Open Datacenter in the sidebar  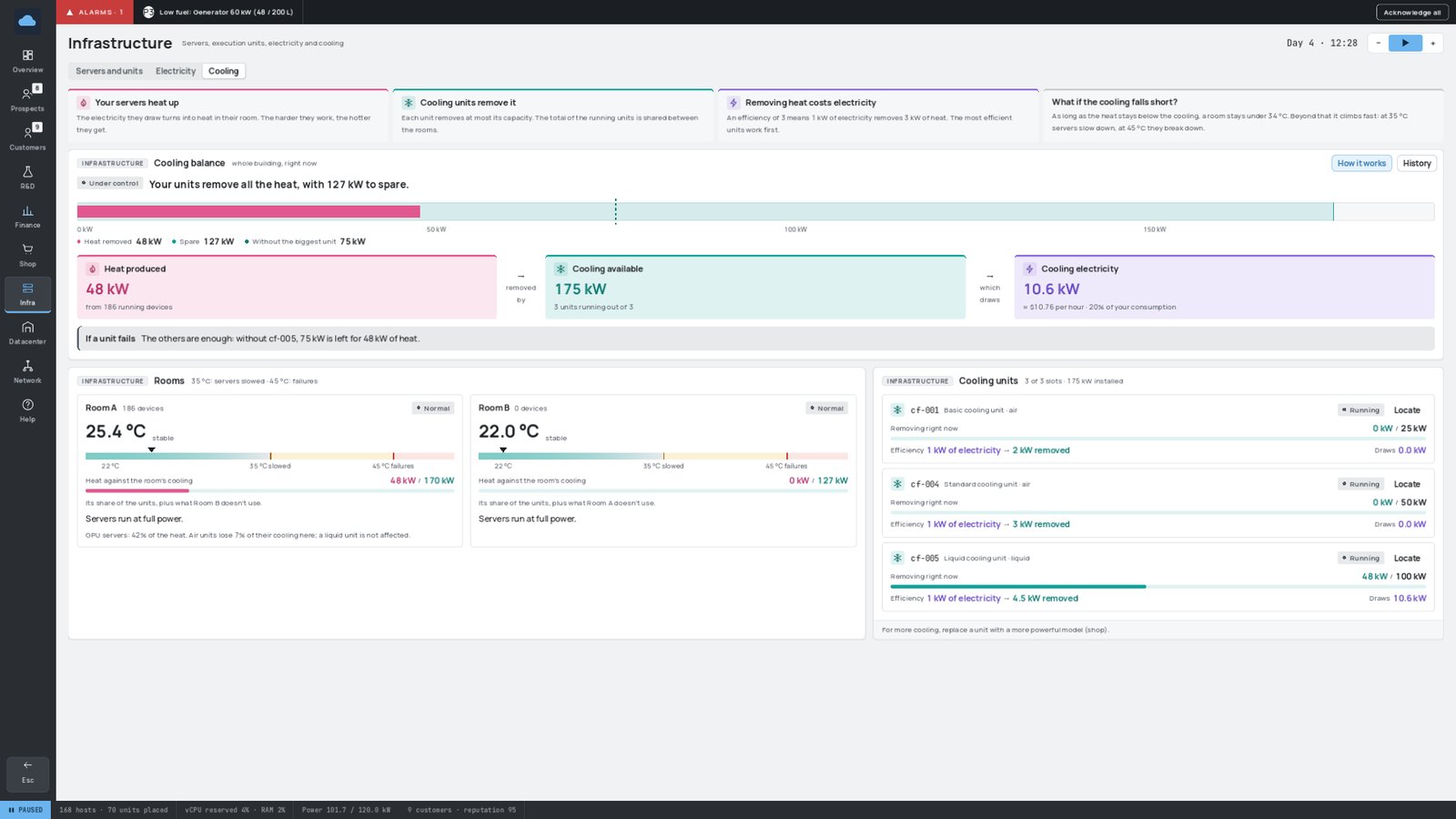pos(27,332)
